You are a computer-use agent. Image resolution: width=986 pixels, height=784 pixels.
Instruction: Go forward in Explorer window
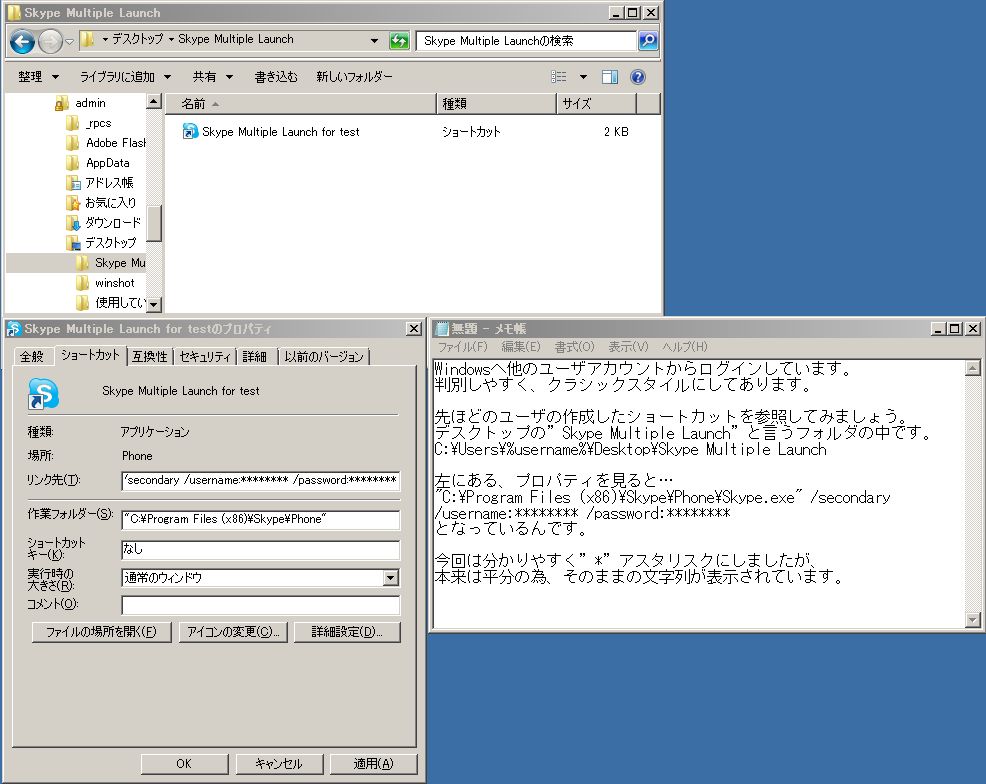[50, 41]
